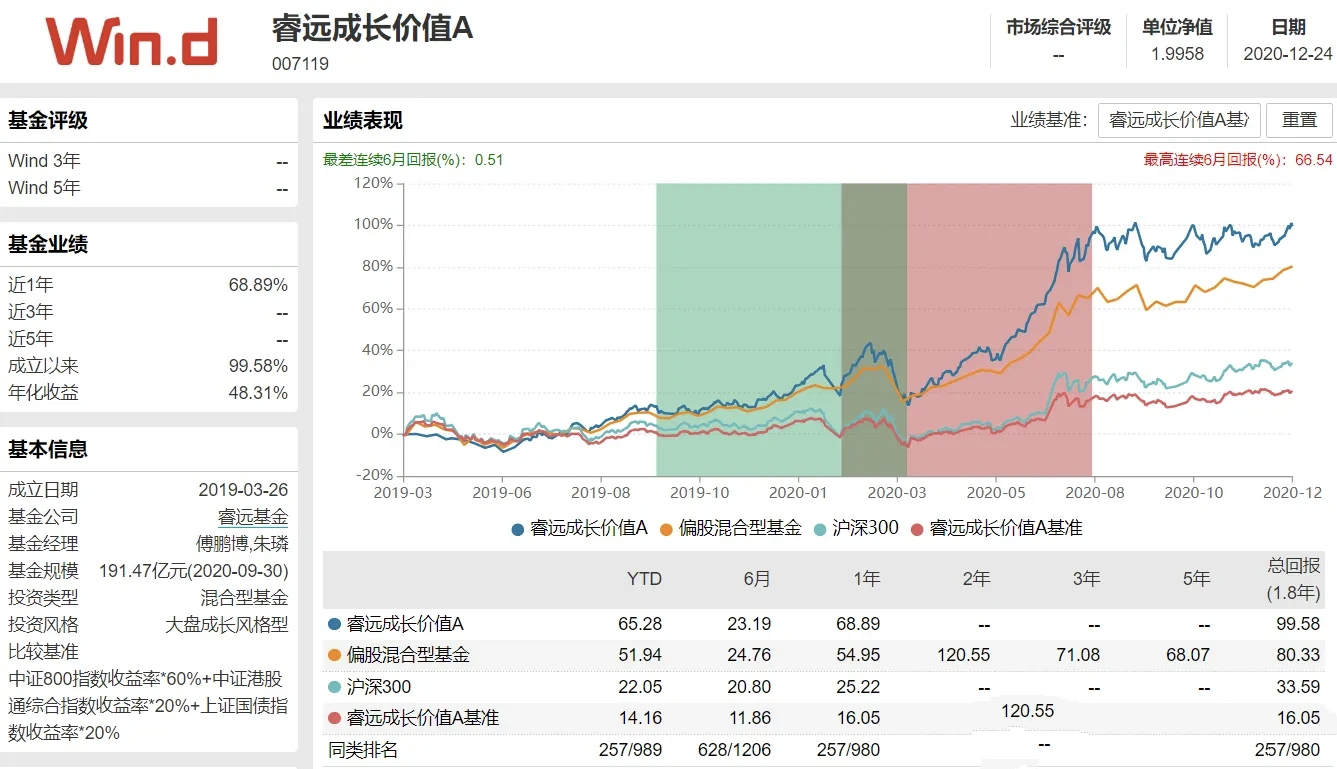
Task: Click 比较基准 label in 基本信息
Action: [x=43, y=652]
